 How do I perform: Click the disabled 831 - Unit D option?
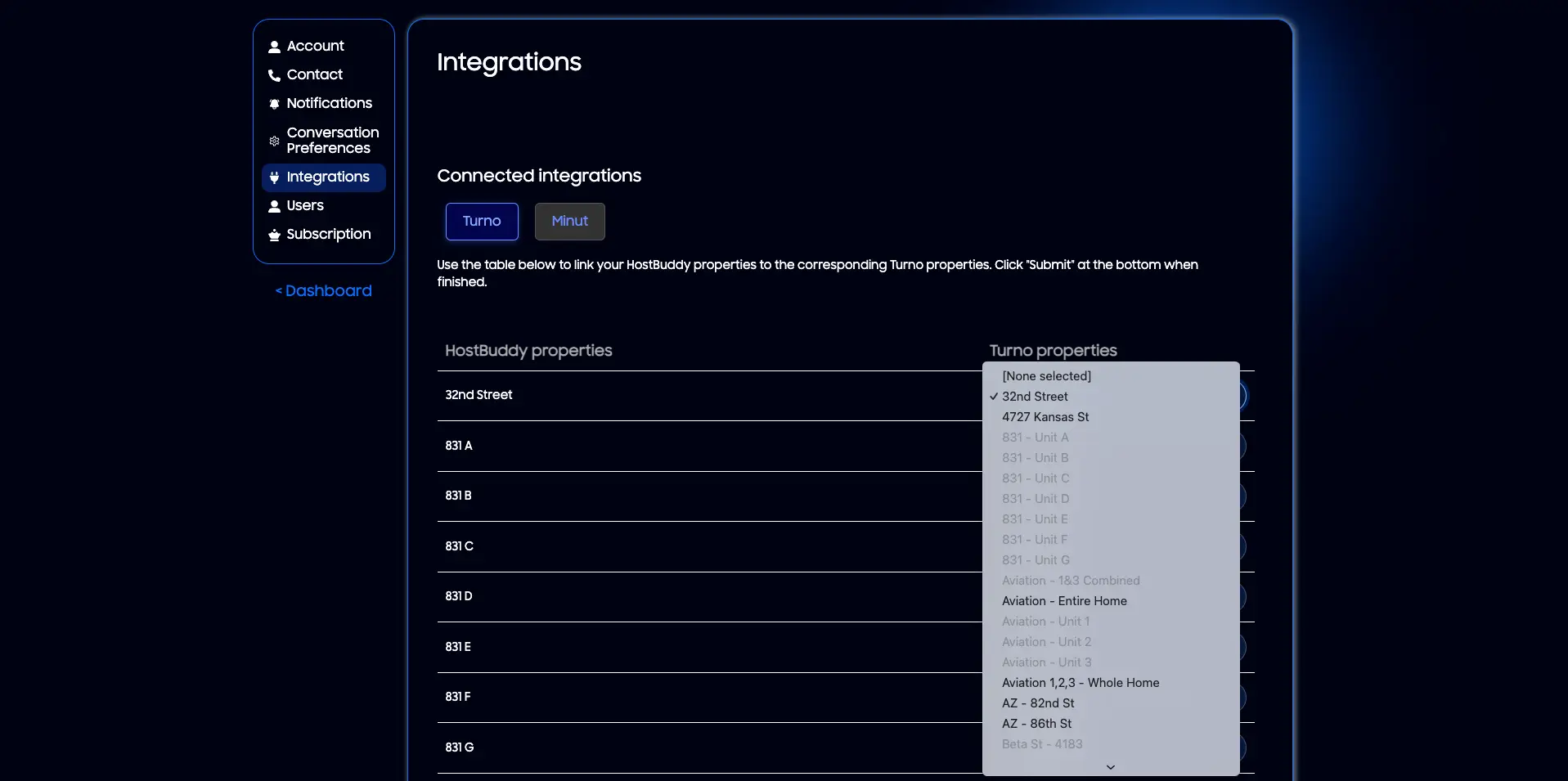[x=1111, y=499]
